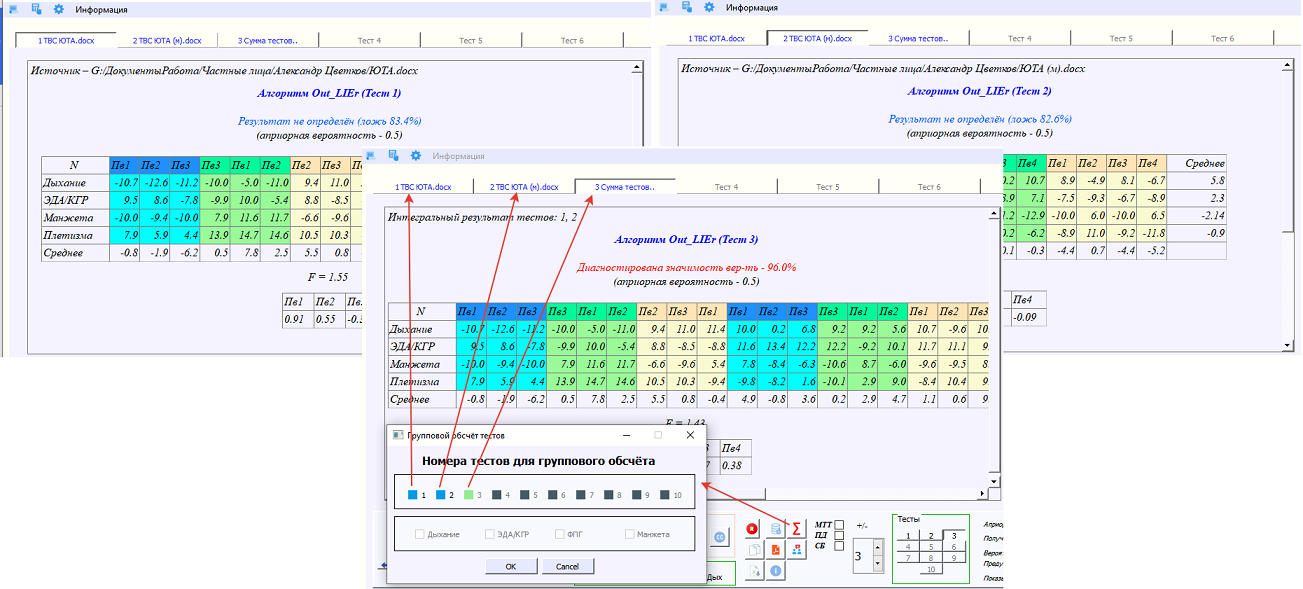
Task: Select test 5 in the Тесты grid
Action: 930,547
